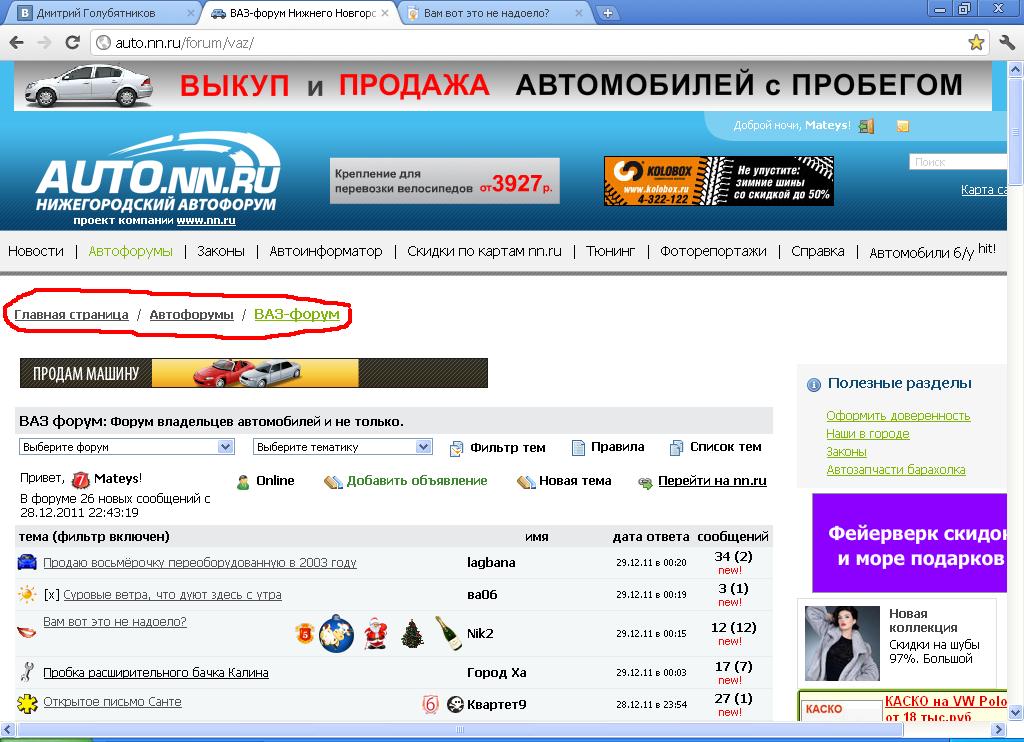Click the ПРОДАМ МАШИНУ banner

click(x=254, y=373)
